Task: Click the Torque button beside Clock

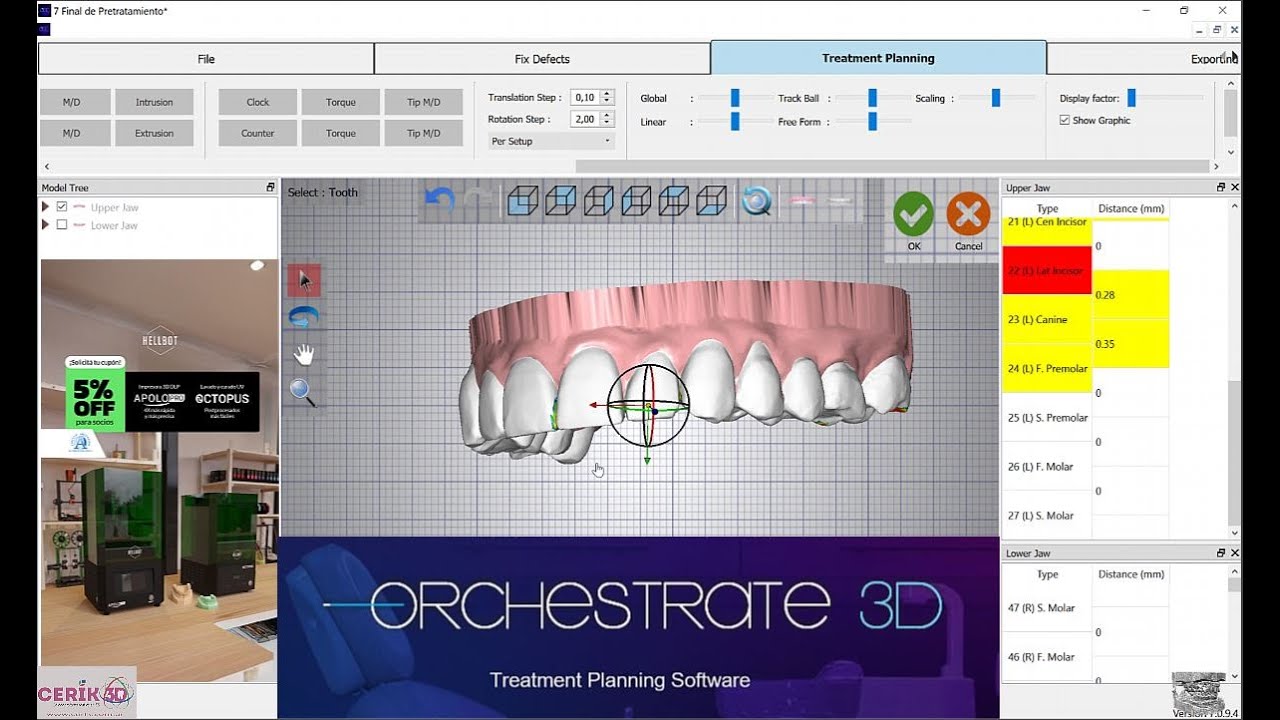Action: [x=341, y=102]
